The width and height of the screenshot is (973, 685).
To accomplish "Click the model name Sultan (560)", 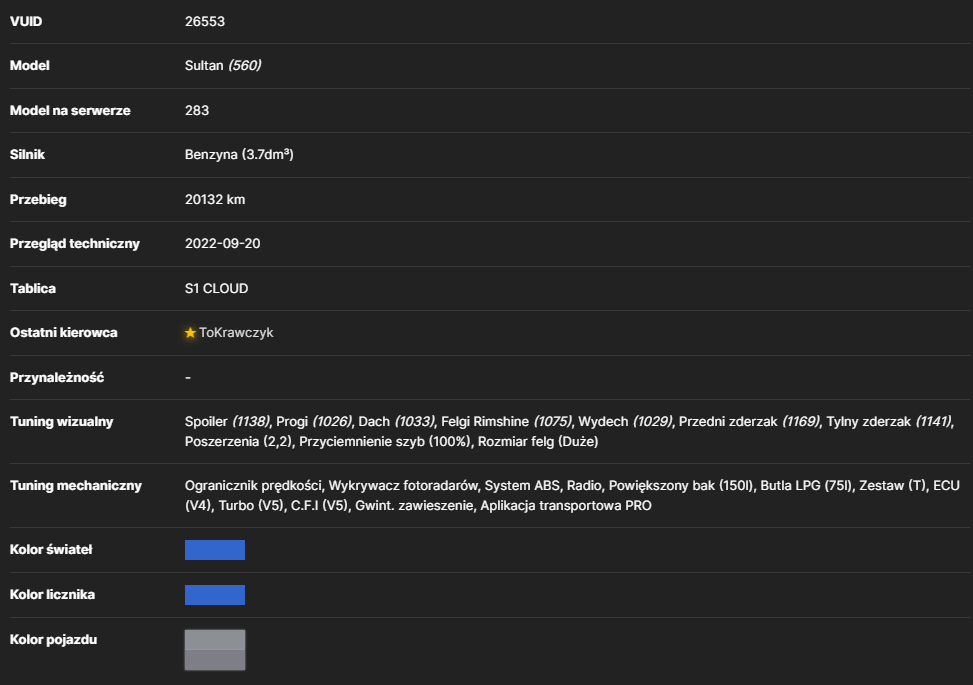I will [223, 65].
